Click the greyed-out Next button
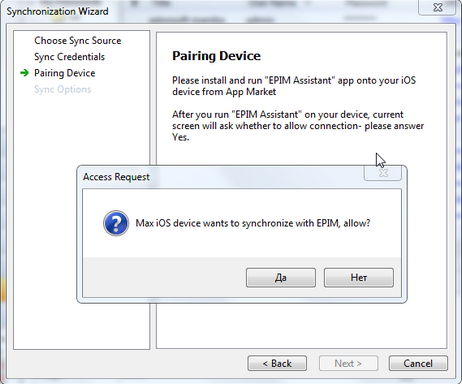 tap(348, 363)
